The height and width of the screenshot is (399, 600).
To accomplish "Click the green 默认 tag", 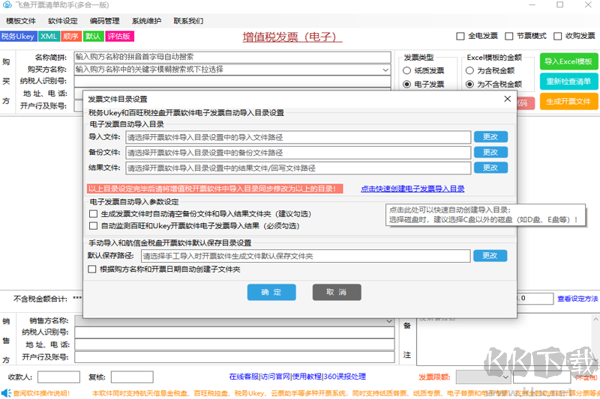I will point(93,36).
